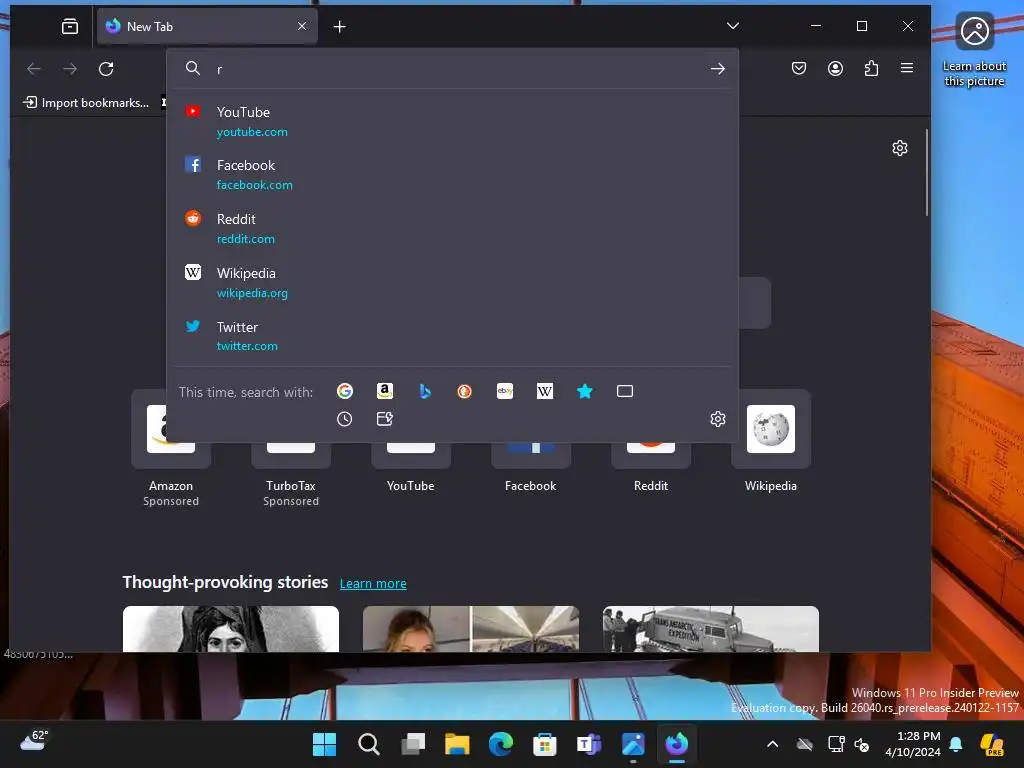Screen dimensions: 1024x768
Task: Search this time with DuckDuckGo
Action: (464, 391)
